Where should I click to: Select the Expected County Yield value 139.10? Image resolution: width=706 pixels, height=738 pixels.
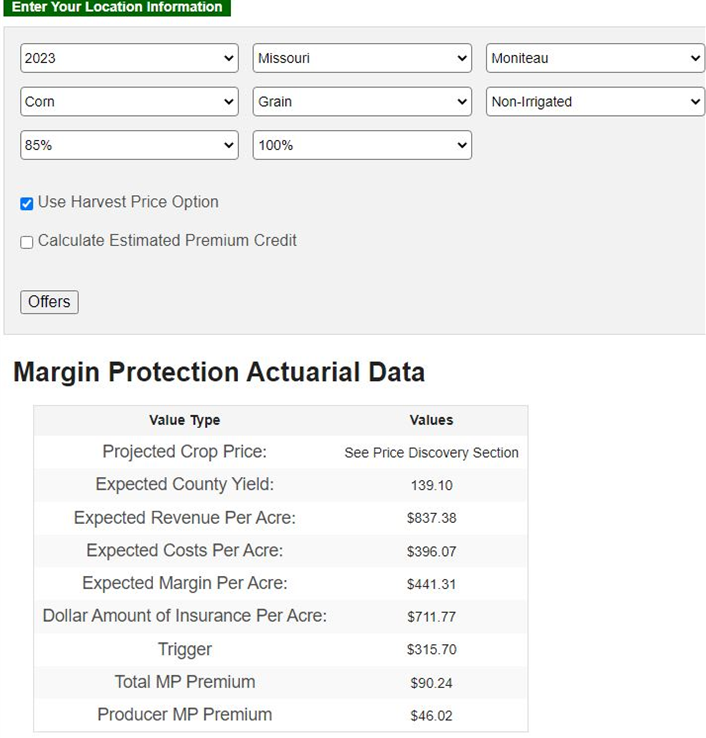(431, 485)
